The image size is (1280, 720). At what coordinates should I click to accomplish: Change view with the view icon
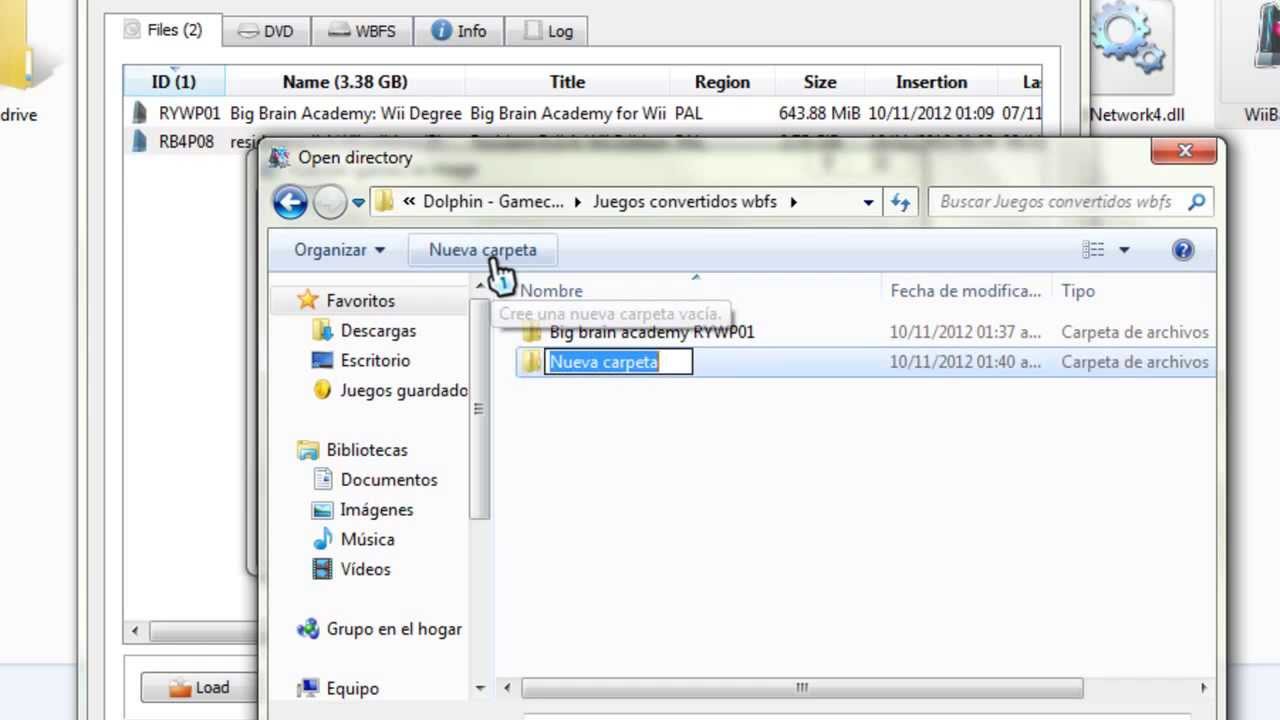[1093, 250]
